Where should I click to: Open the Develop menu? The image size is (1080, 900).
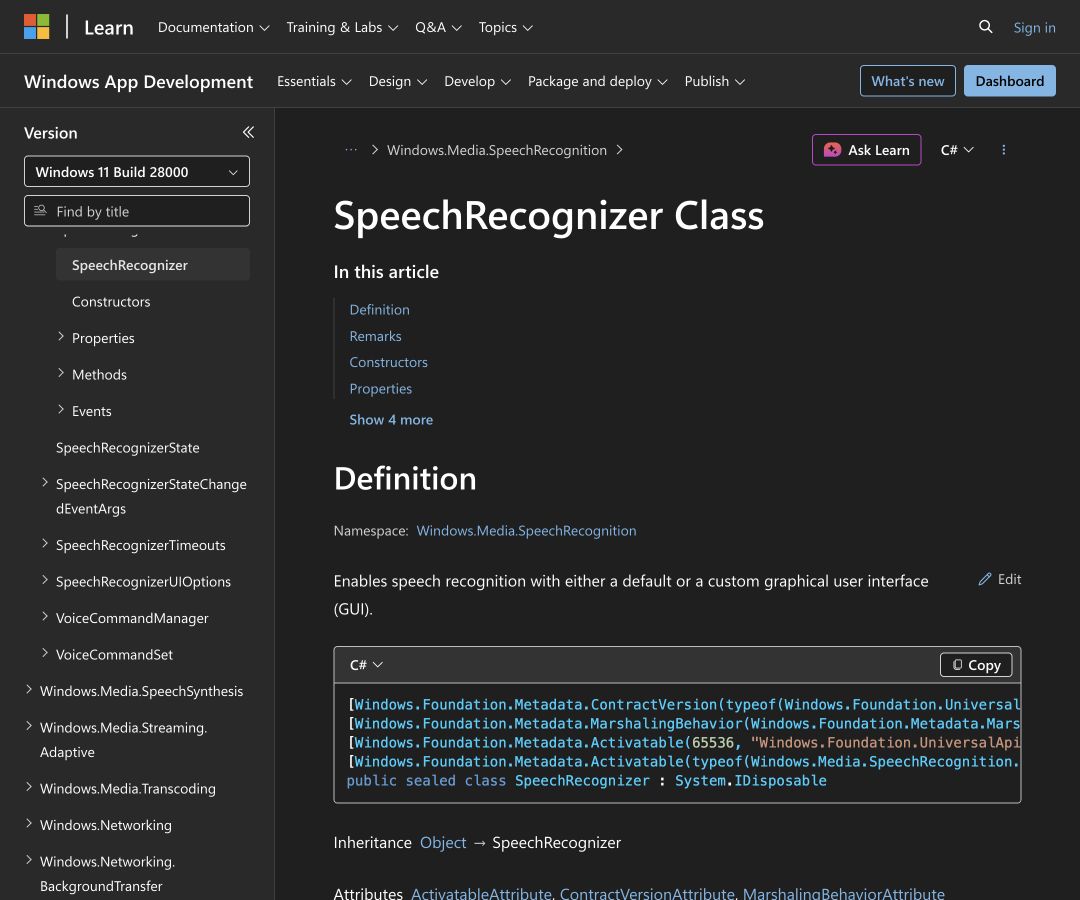tap(477, 81)
